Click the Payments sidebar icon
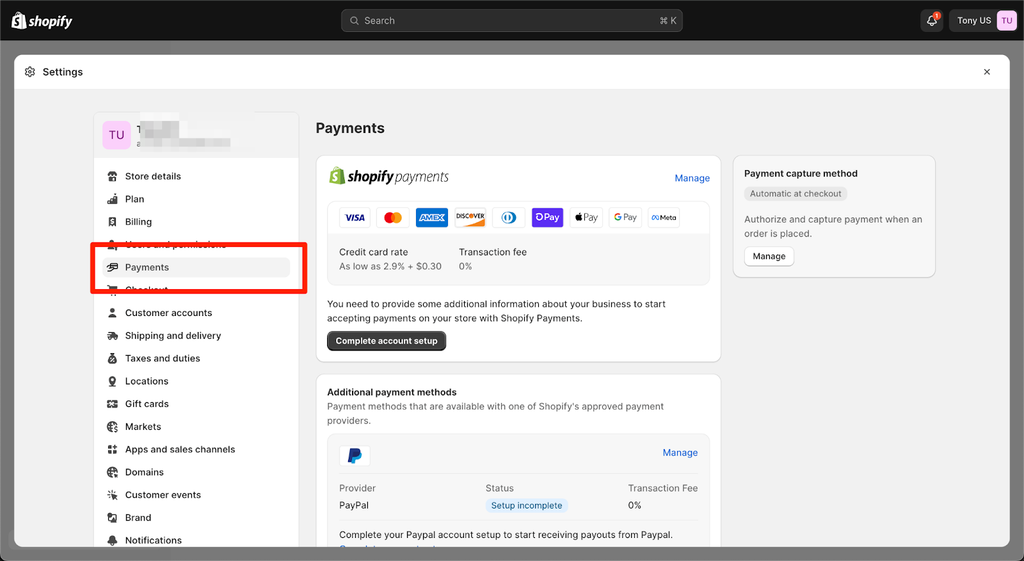 112,267
